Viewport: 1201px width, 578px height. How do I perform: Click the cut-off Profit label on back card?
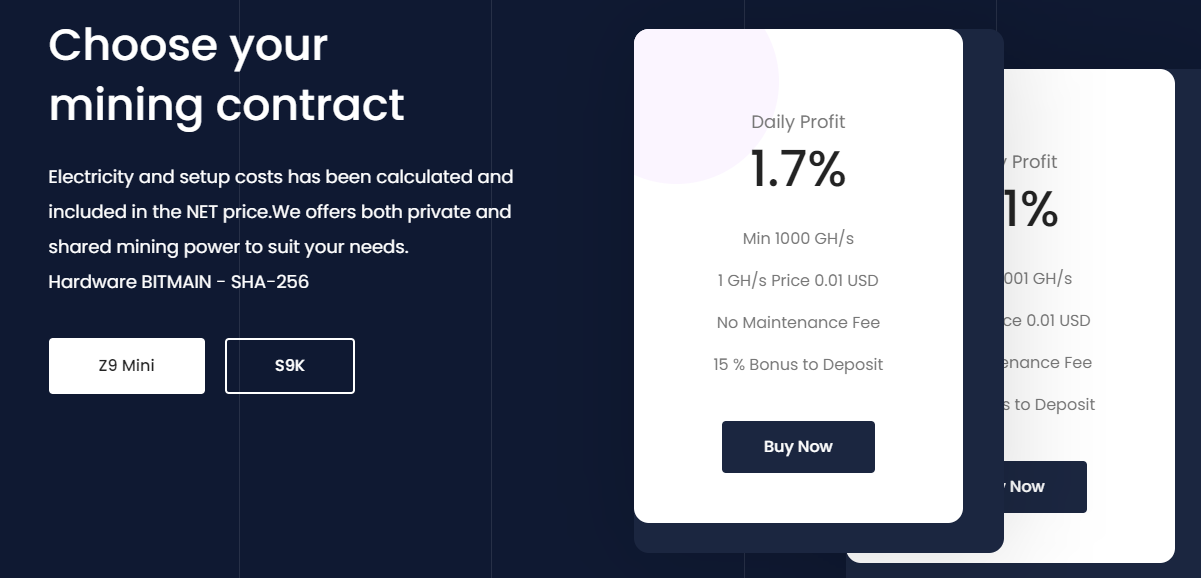click(1034, 162)
